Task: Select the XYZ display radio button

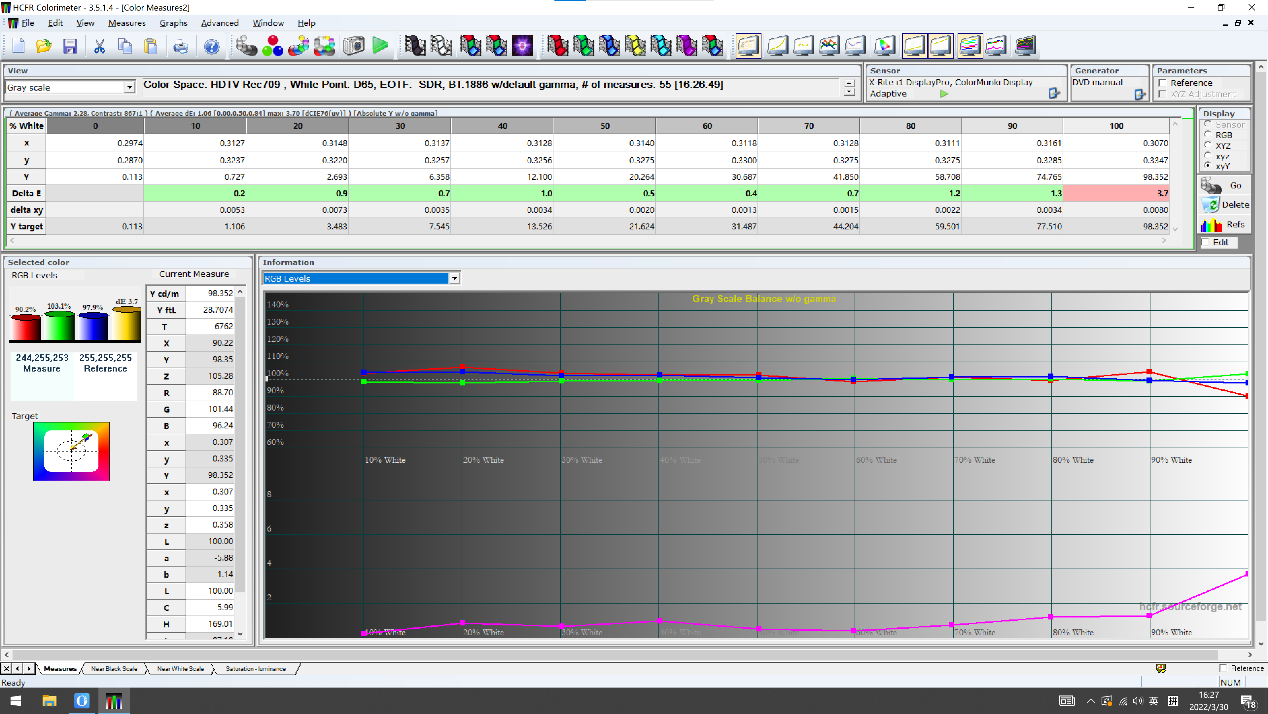Action: (x=1207, y=146)
